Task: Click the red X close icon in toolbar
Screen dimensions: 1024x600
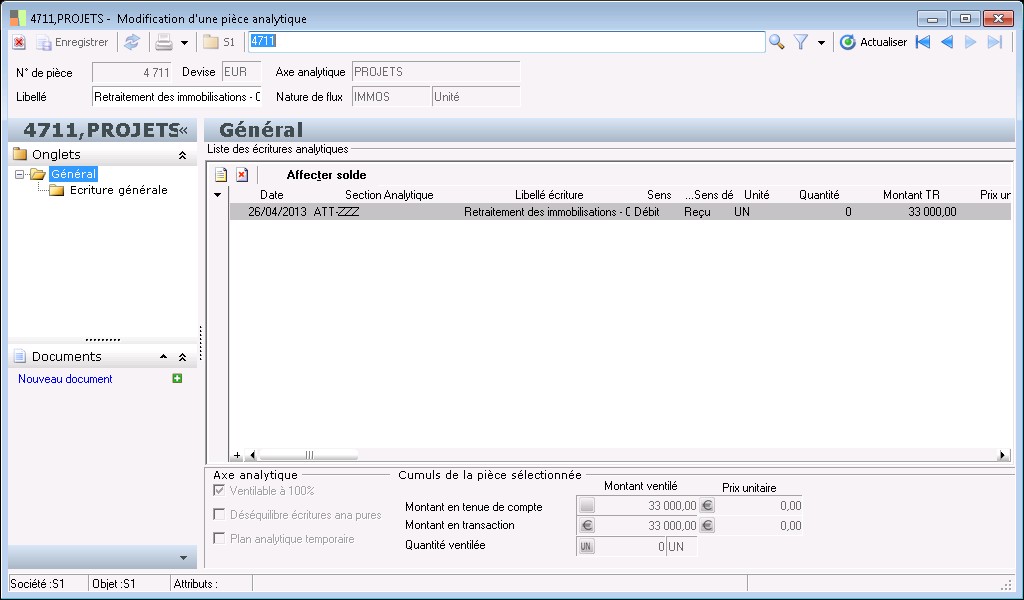Action: click(18, 42)
